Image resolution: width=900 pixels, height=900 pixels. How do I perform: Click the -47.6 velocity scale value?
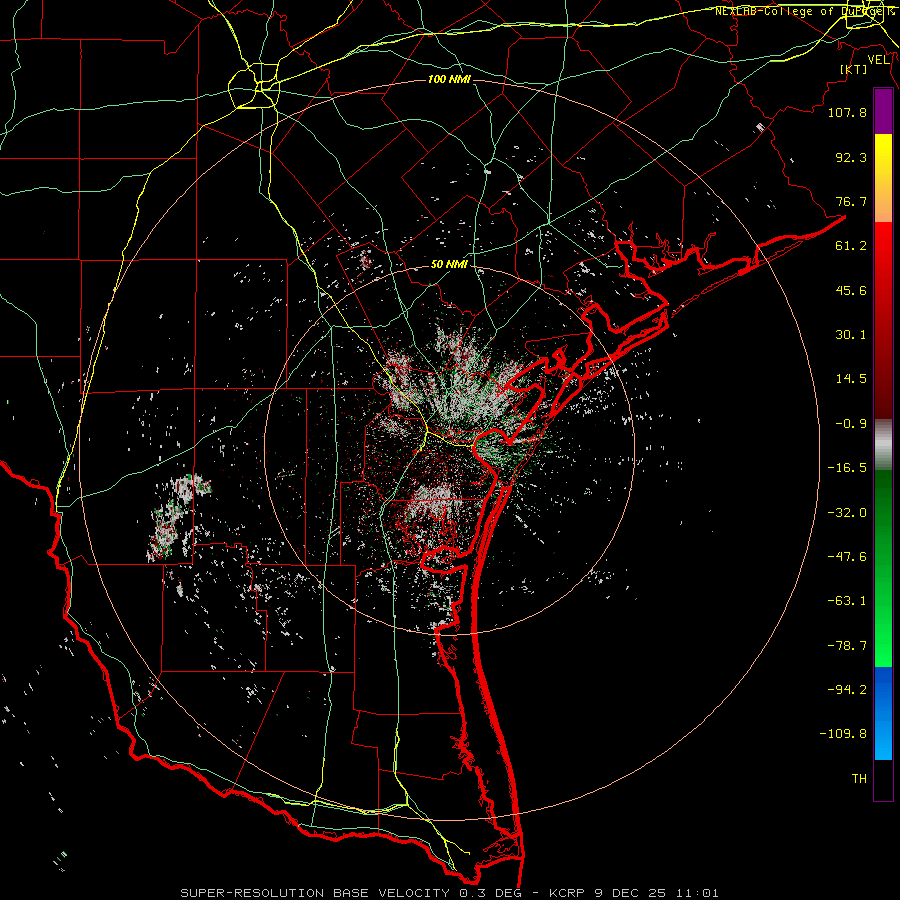coord(847,557)
